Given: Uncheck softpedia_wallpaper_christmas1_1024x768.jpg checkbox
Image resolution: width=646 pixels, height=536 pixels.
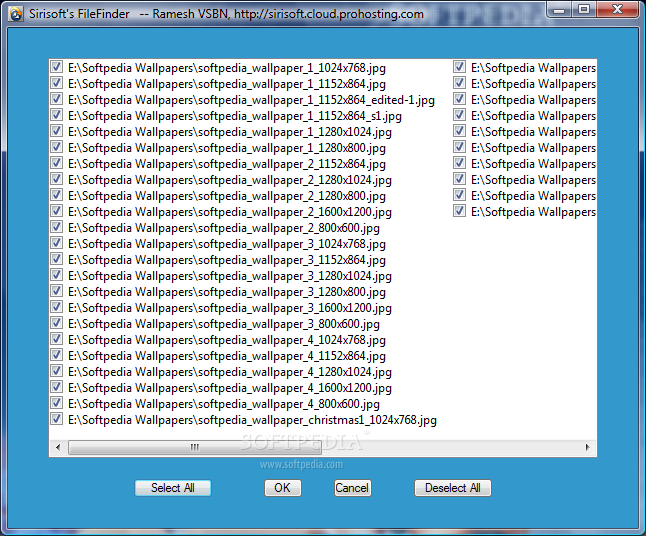Looking at the screenshot, I should (x=56, y=419).
